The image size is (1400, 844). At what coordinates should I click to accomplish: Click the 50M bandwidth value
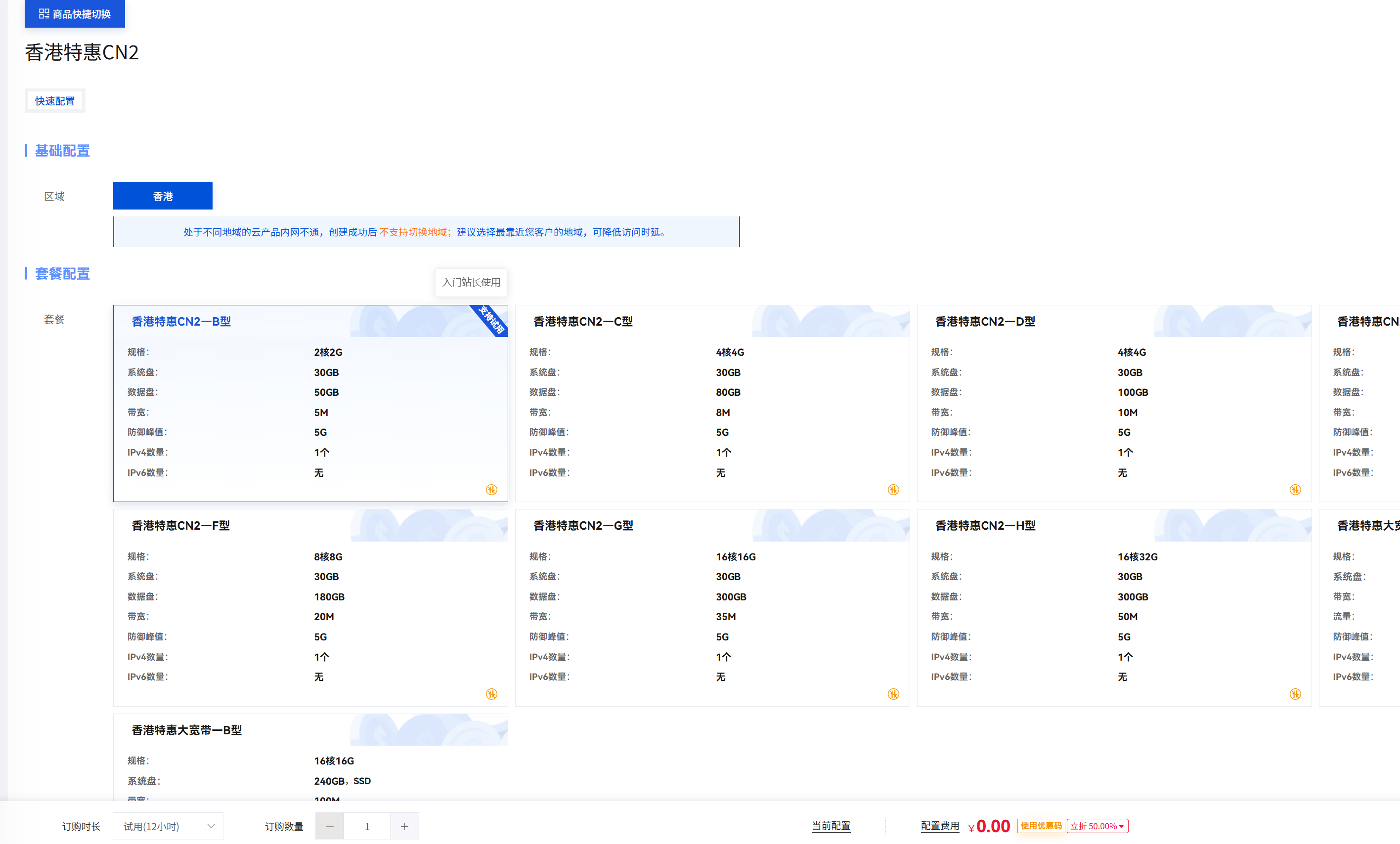point(1127,617)
